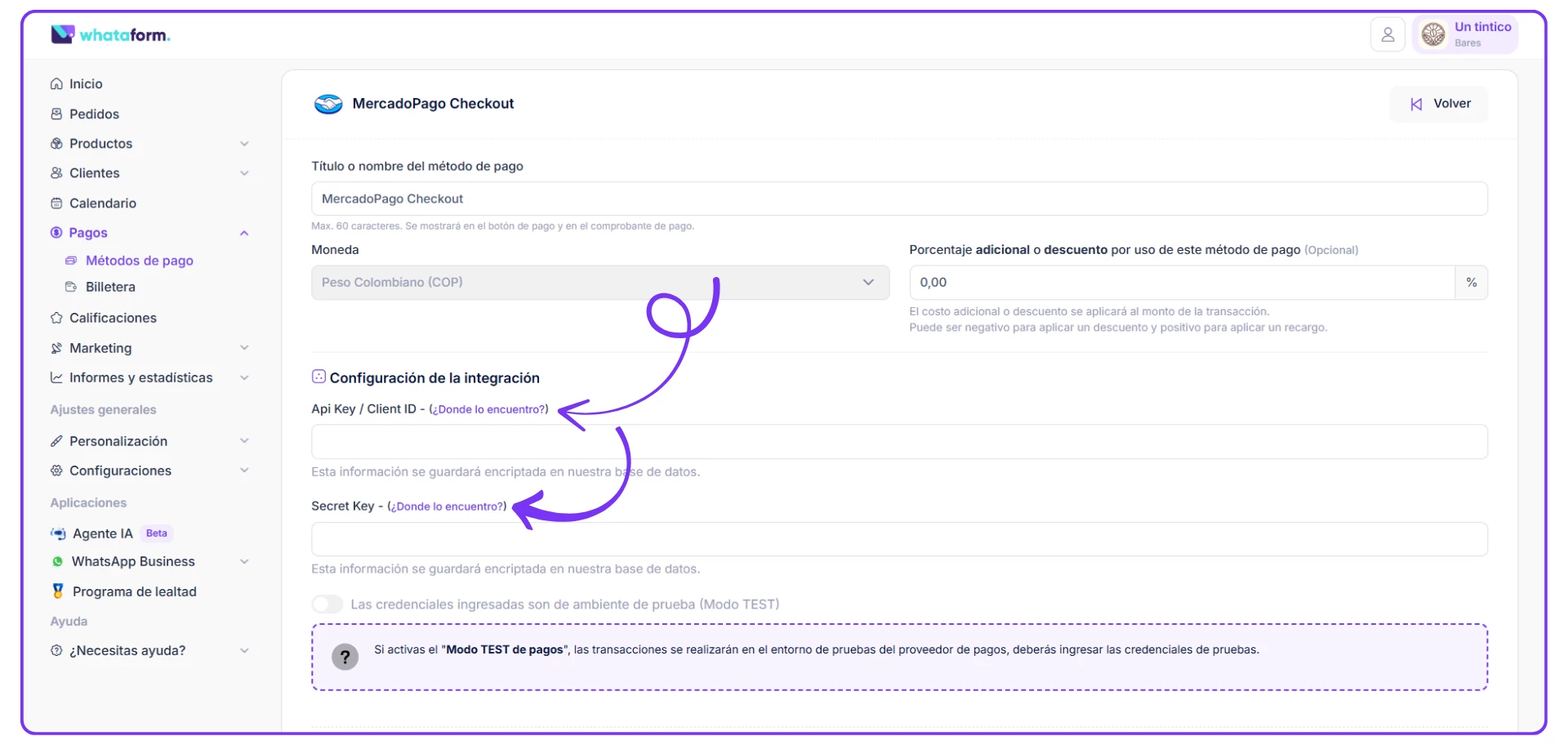Click the Programa de lealtad medal icon
The image size is (1568, 745).
click(58, 591)
